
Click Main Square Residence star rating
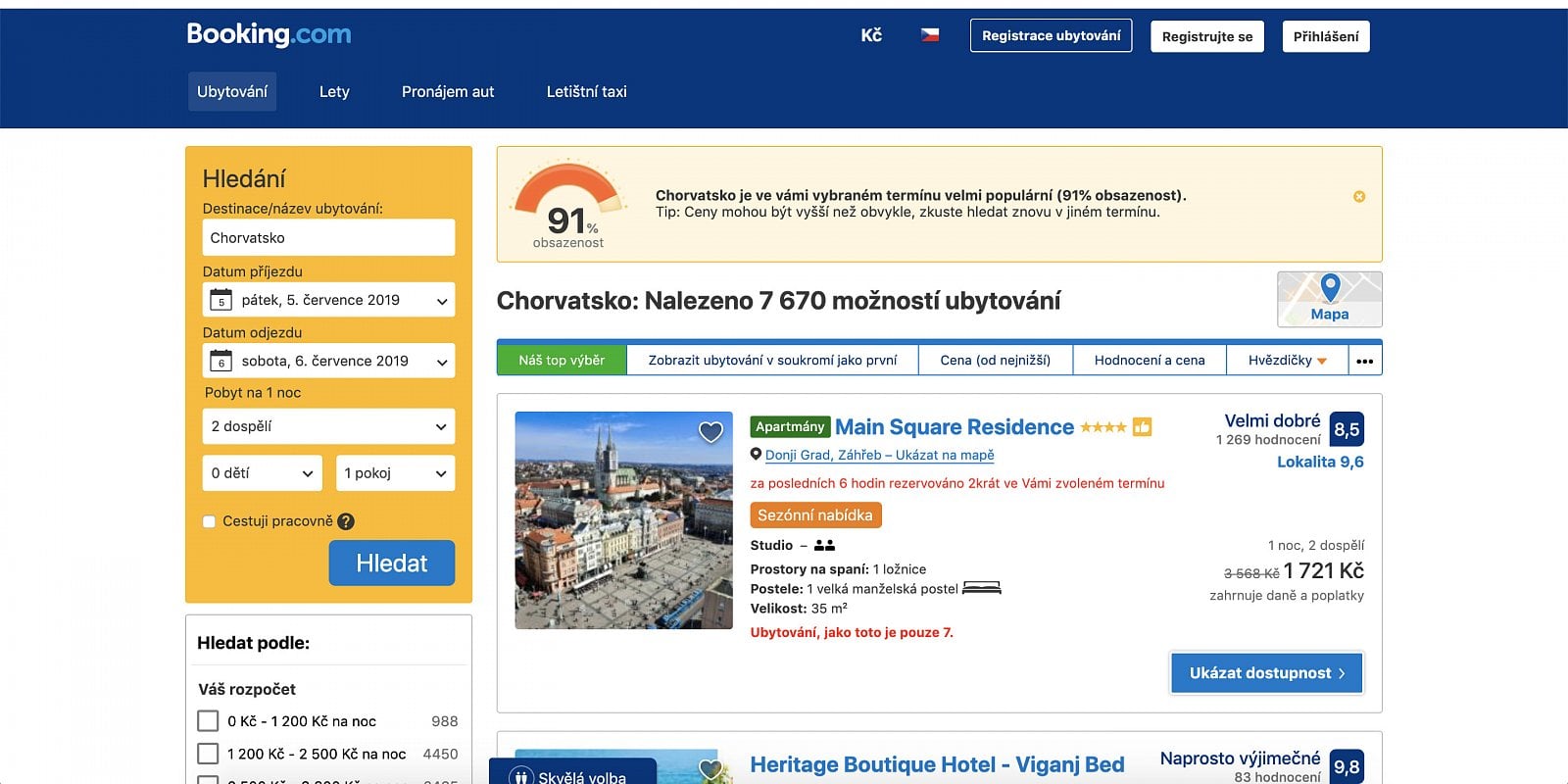1103,427
